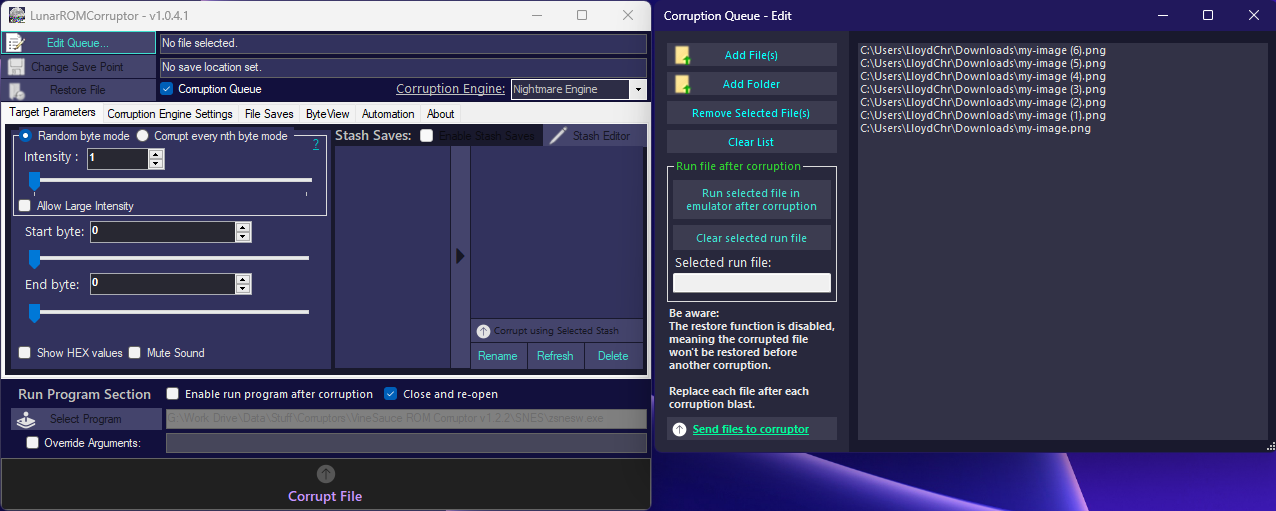Click the Selected run file field
Screen dimensions: 1276x511
[752, 283]
